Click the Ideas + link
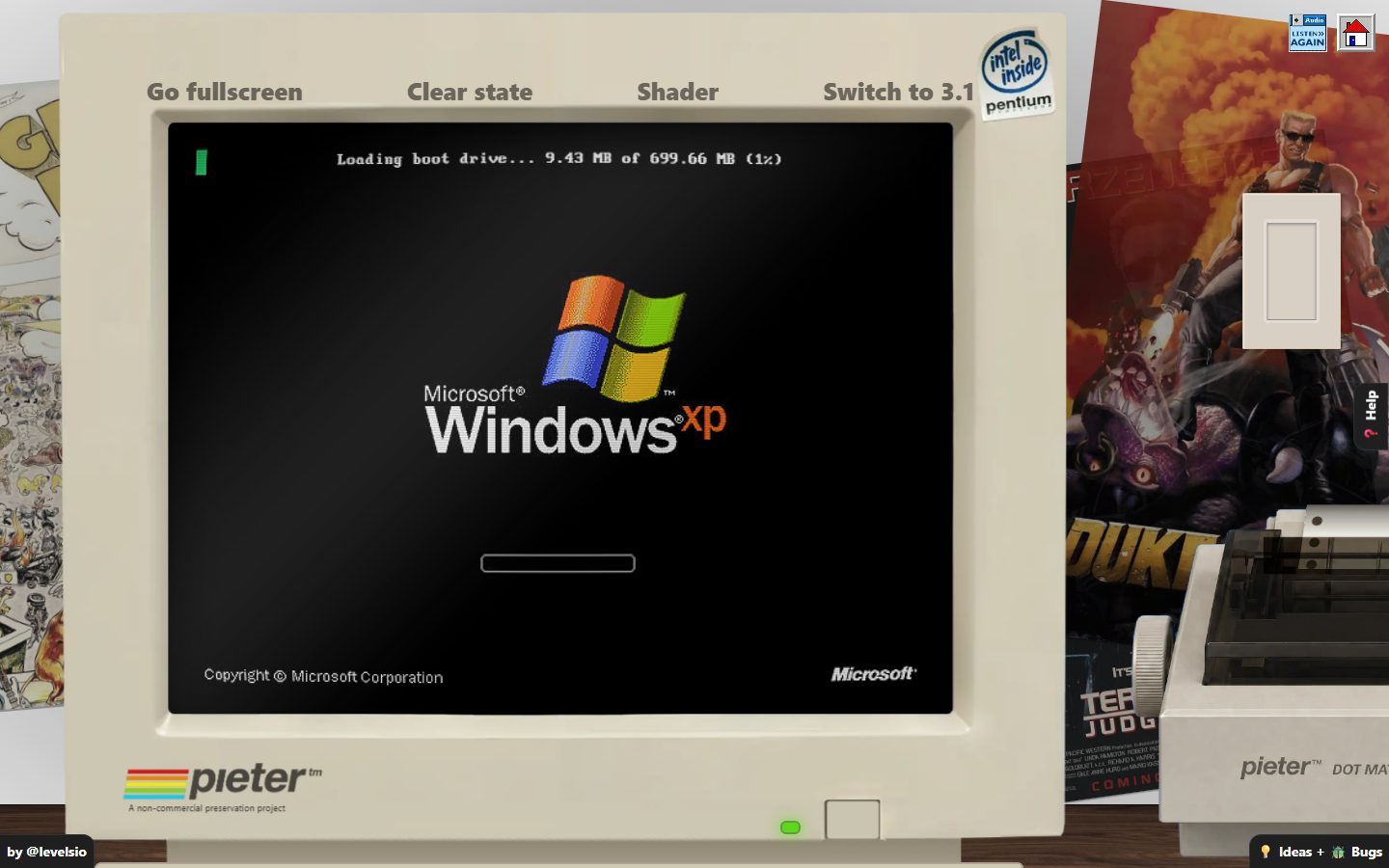 click(1301, 852)
